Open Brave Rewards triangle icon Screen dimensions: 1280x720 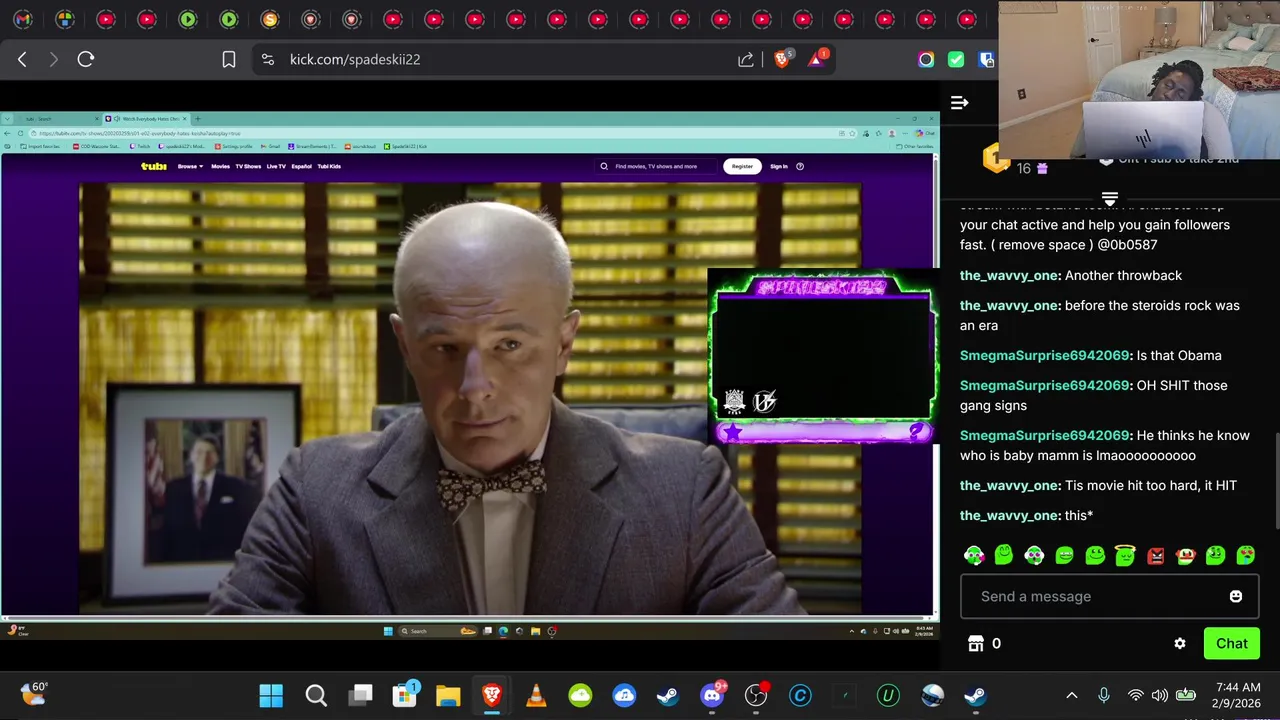(x=817, y=59)
